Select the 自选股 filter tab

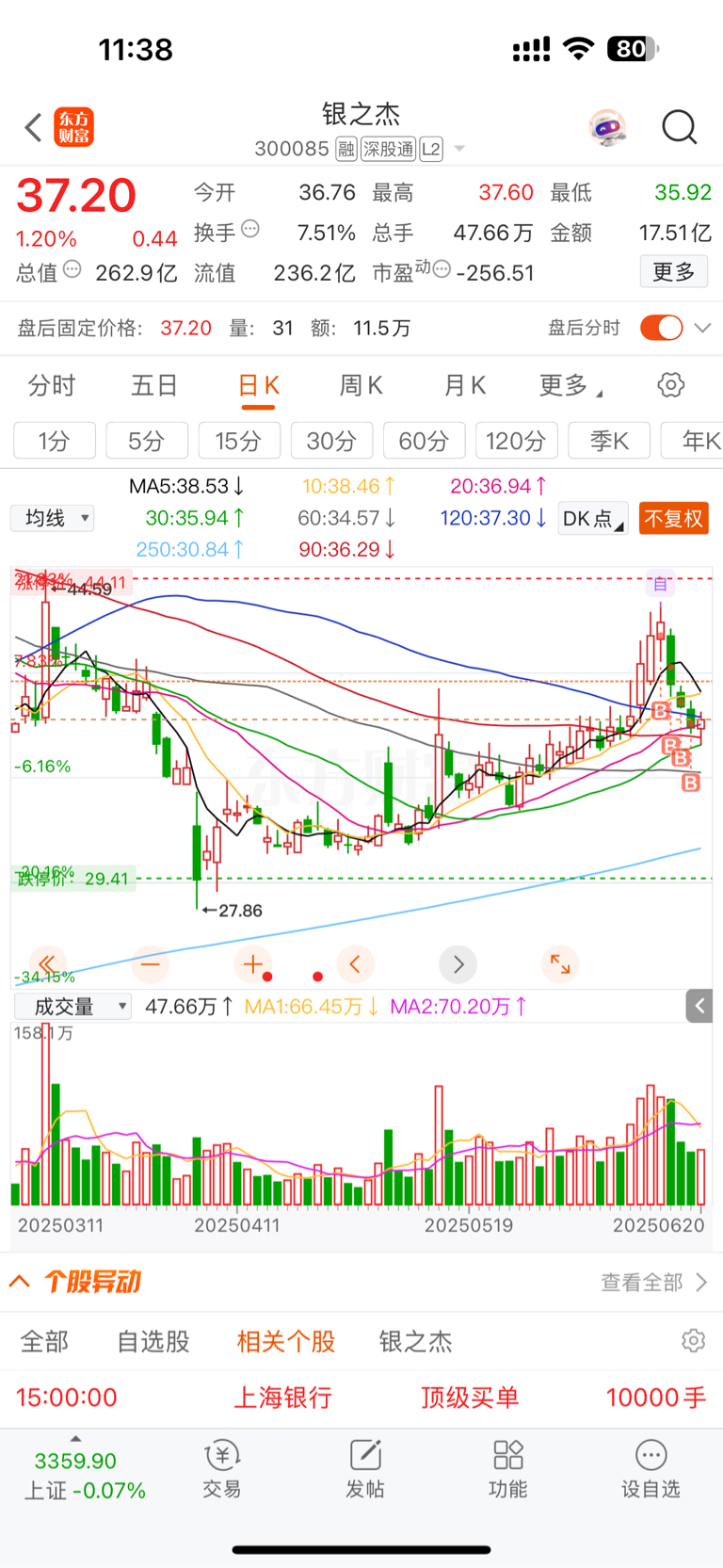153,1341
